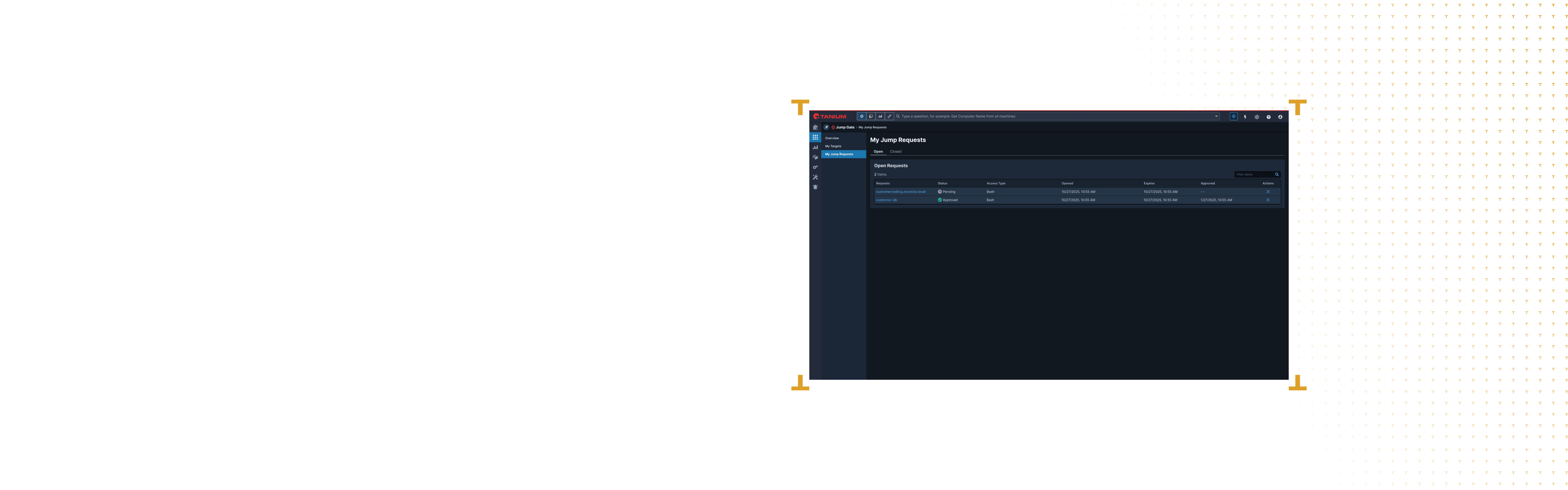The image size is (1568, 490).
Task: Click the Approved green check status icon
Action: 940,200
